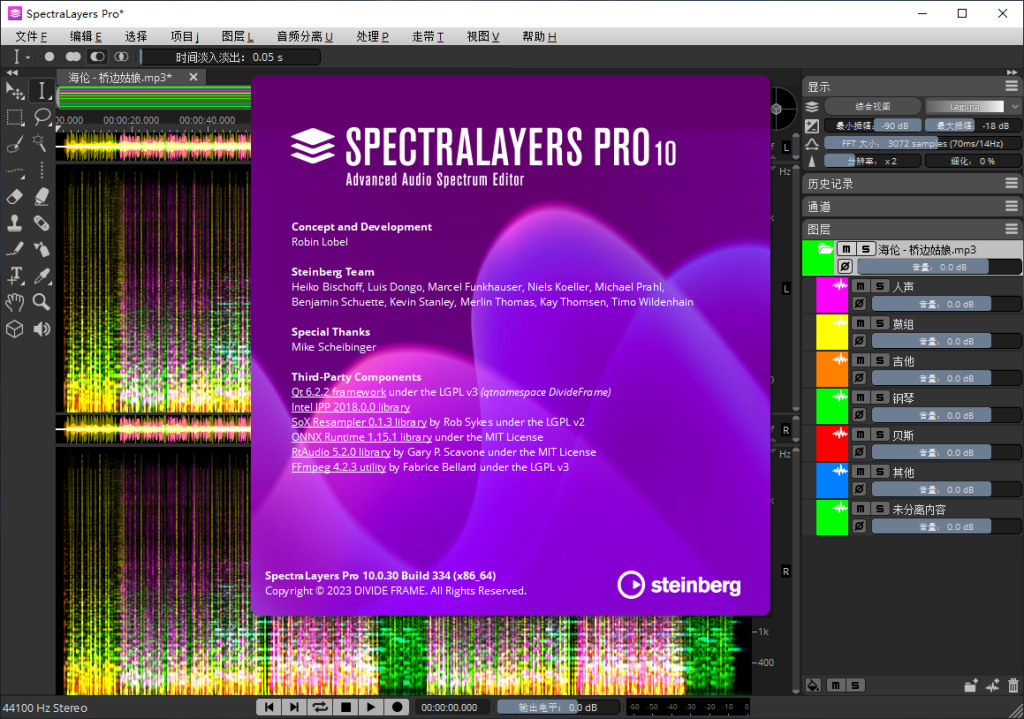Open the tool preset dropdown arrow in options bar
1024x719 pixels.
[27, 57]
